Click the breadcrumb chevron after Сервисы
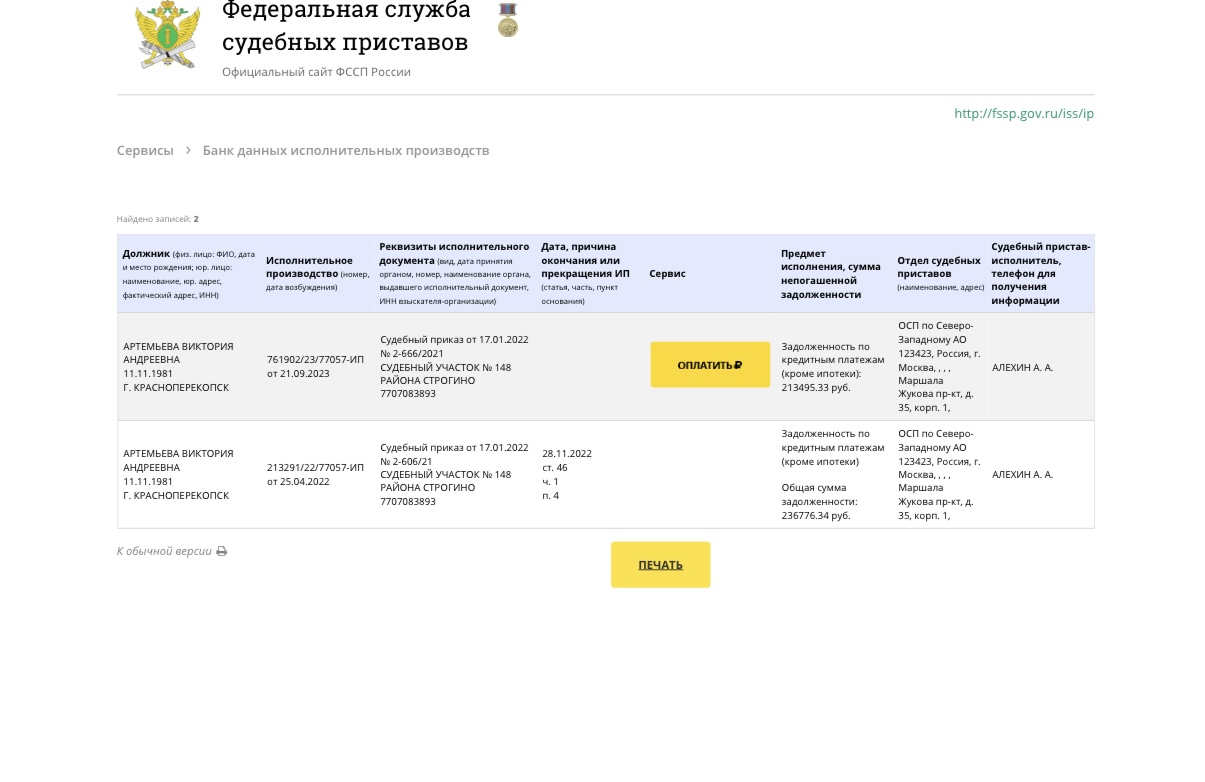Image resolution: width=1205 pixels, height=782 pixels. click(x=188, y=150)
